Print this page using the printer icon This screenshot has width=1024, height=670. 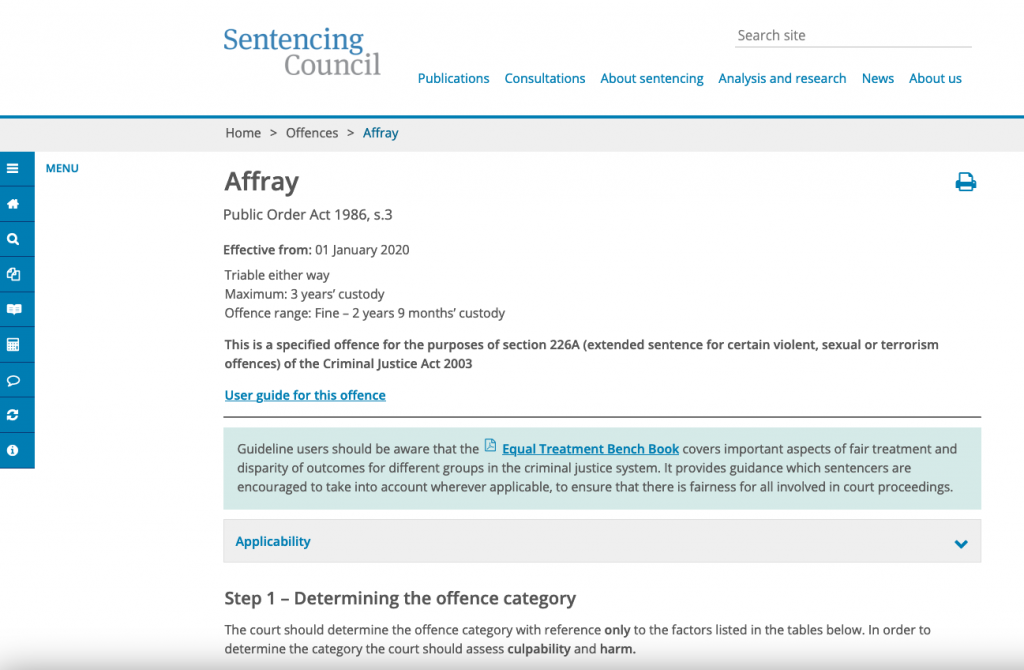click(965, 182)
